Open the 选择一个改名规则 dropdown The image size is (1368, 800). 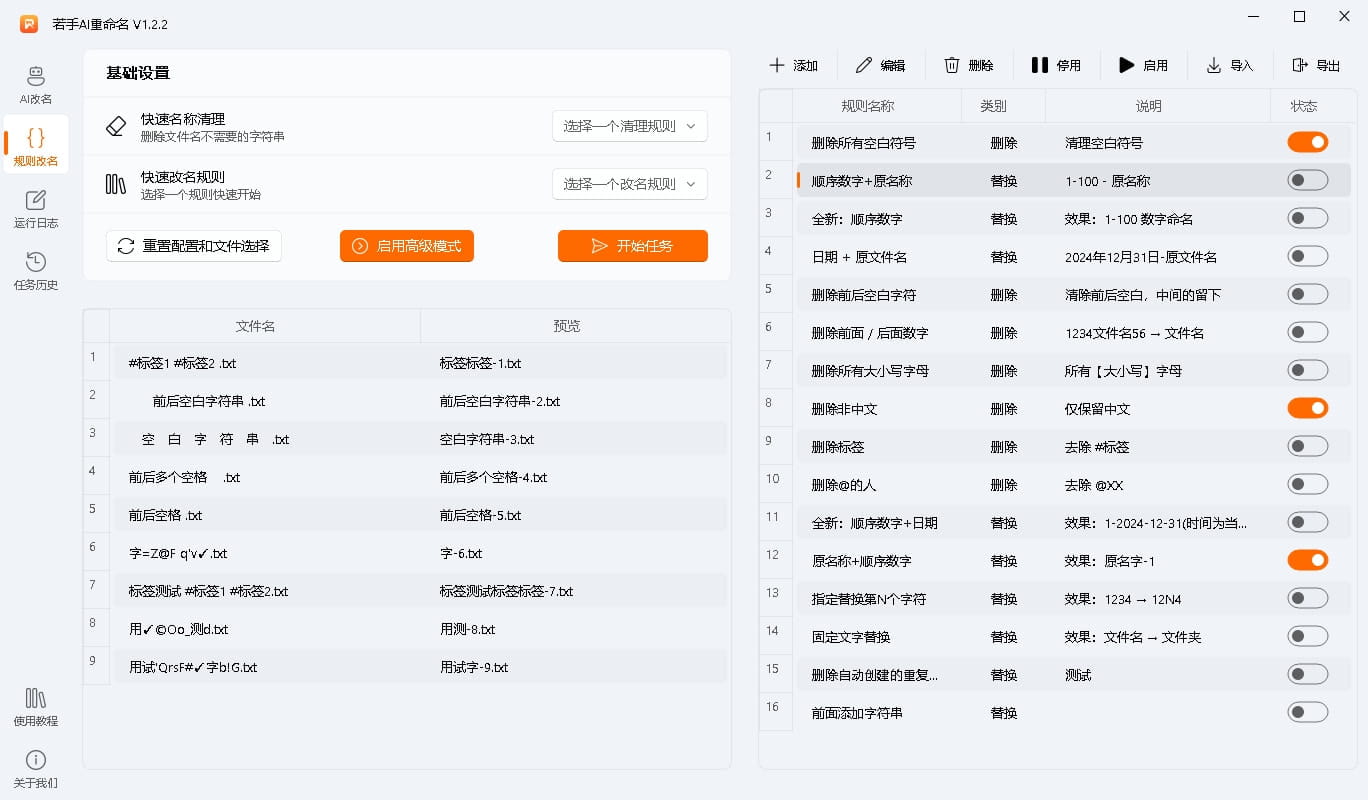[x=630, y=184]
